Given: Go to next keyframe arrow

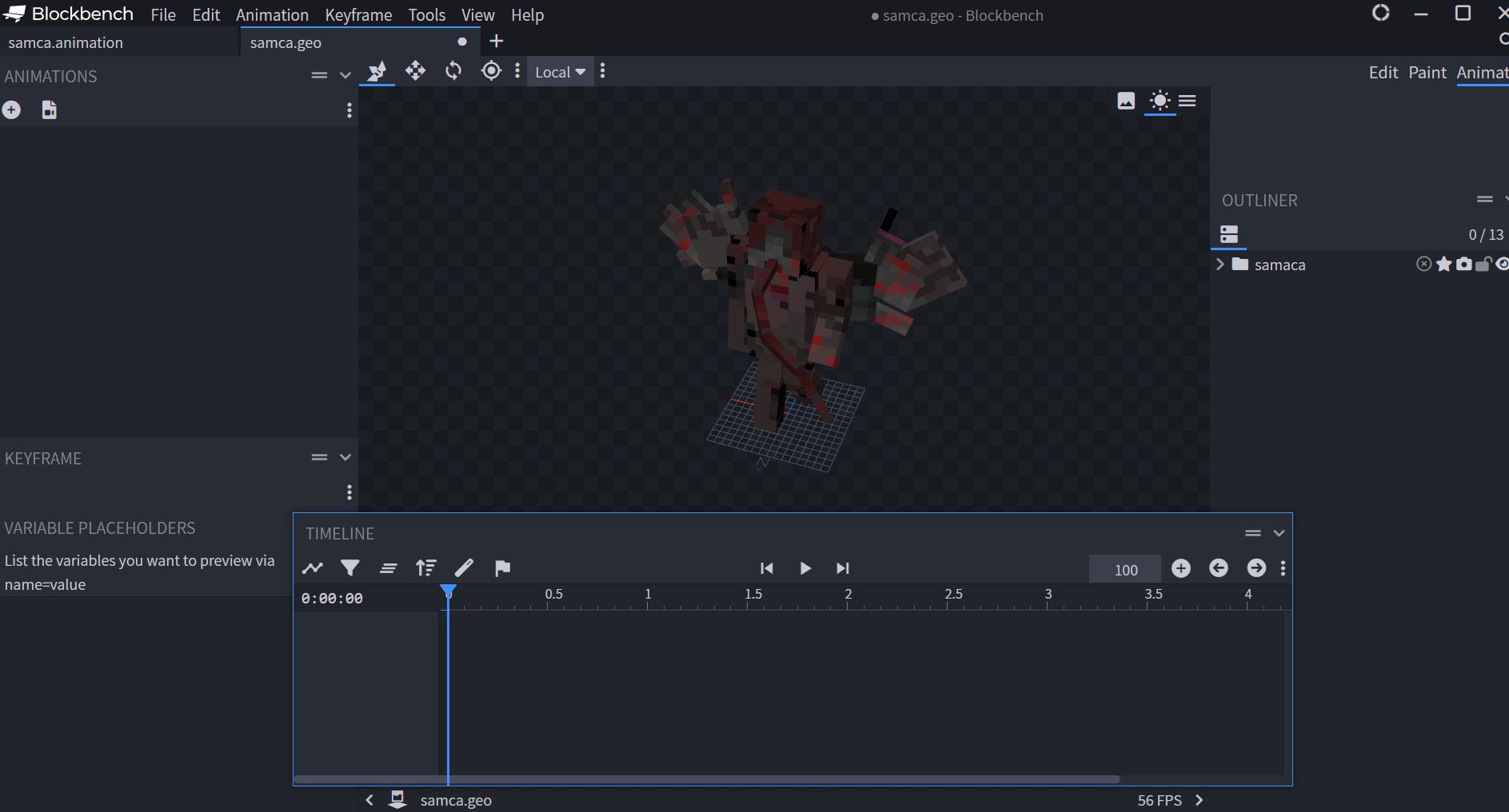Looking at the screenshot, I should (x=1256, y=567).
